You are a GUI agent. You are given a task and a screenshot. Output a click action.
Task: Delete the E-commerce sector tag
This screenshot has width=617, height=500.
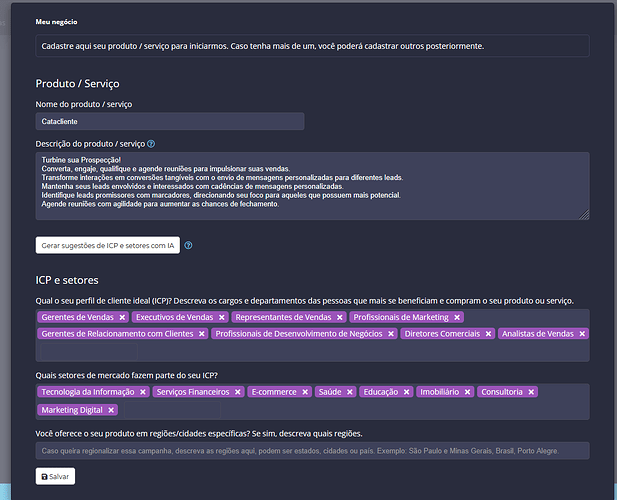(x=304, y=392)
